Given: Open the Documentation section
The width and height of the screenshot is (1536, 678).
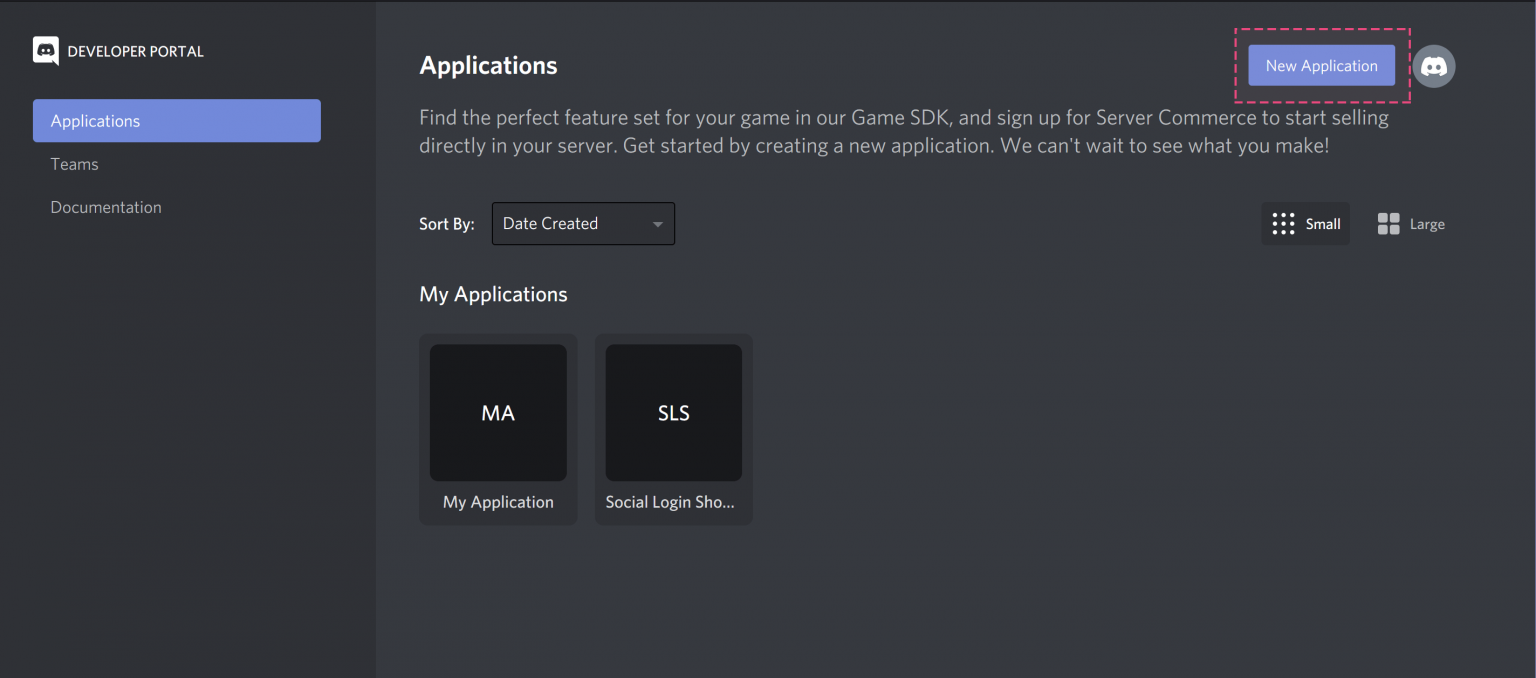Looking at the screenshot, I should pos(106,207).
